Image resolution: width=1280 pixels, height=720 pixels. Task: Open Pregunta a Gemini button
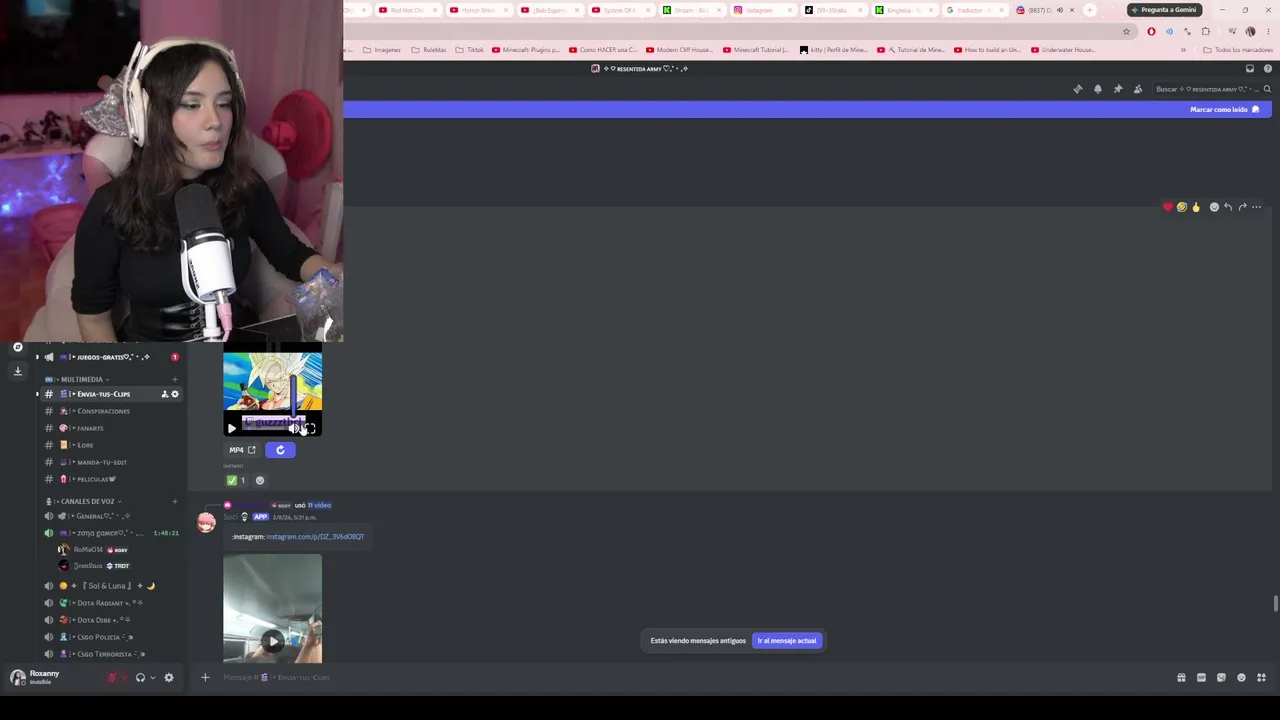coord(1165,10)
